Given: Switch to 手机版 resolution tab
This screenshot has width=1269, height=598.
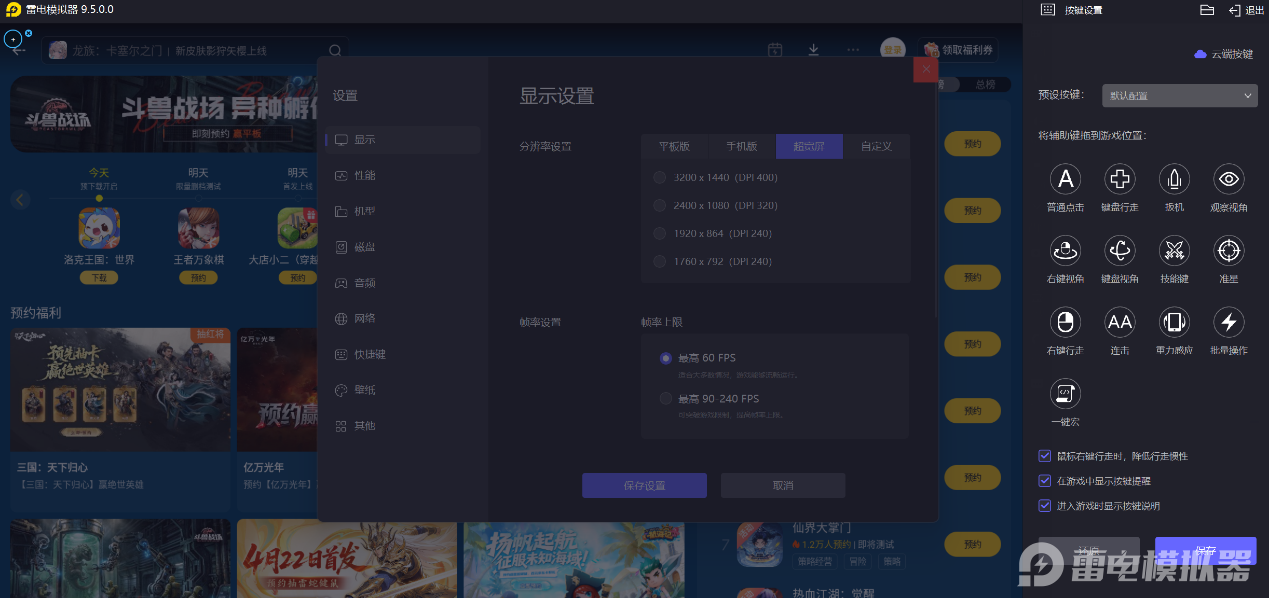Looking at the screenshot, I should coord(742,146).
